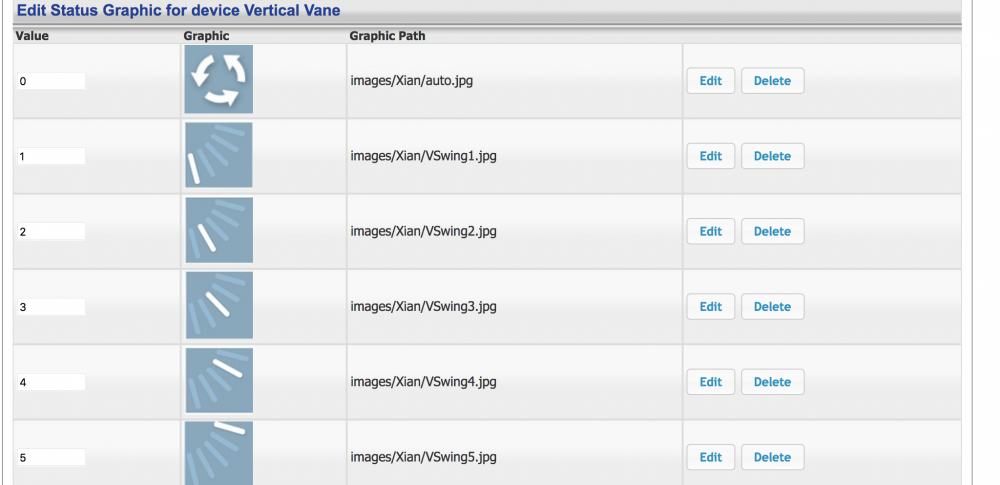Select the value field containing 5
Image resolution: width=1000 pixels, height=485 pixels.
coord(50,457)
